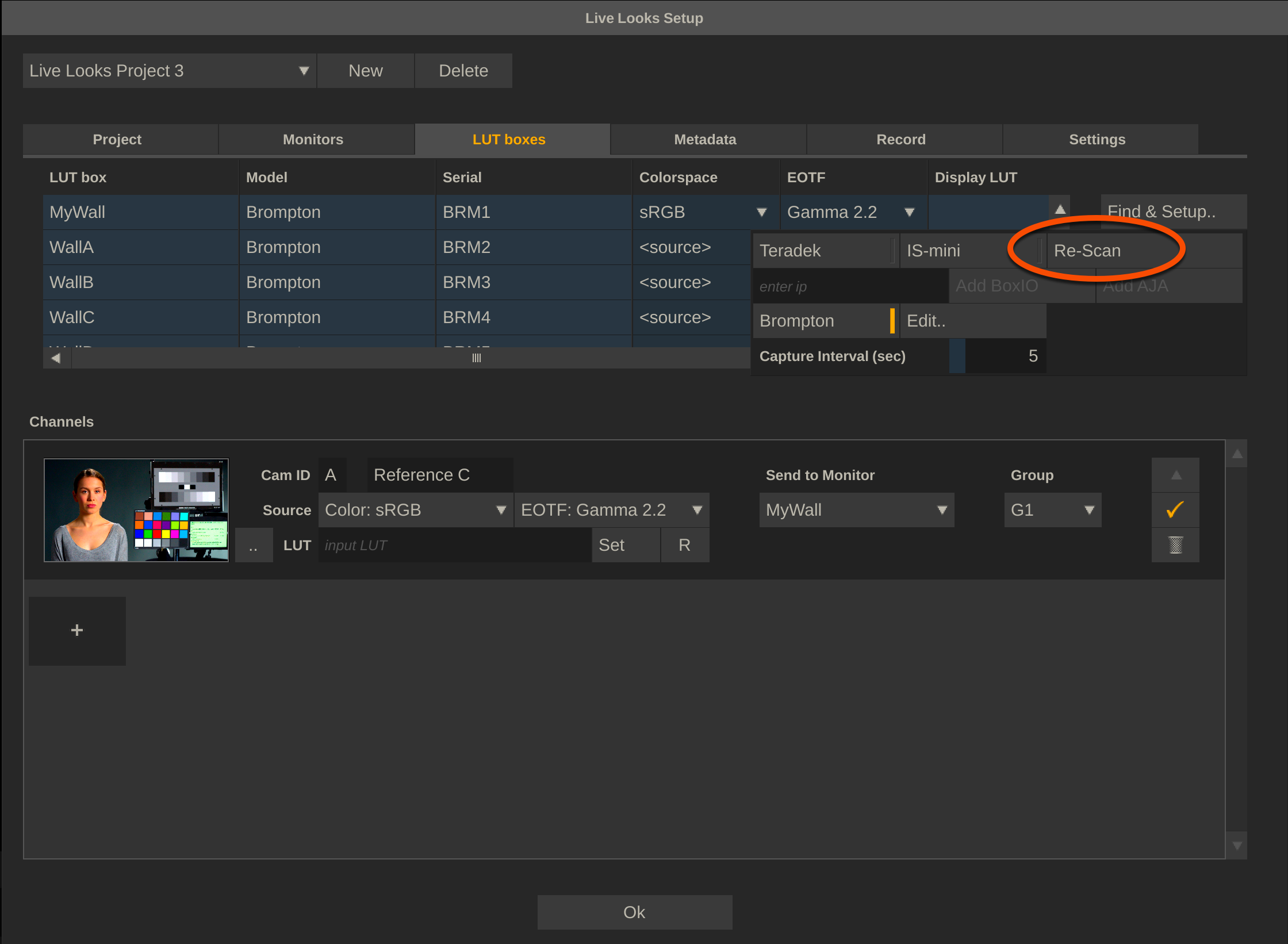Click the Capture Interval slider field
Viewport: 1288px width, 944px height.
click(998, 356)
